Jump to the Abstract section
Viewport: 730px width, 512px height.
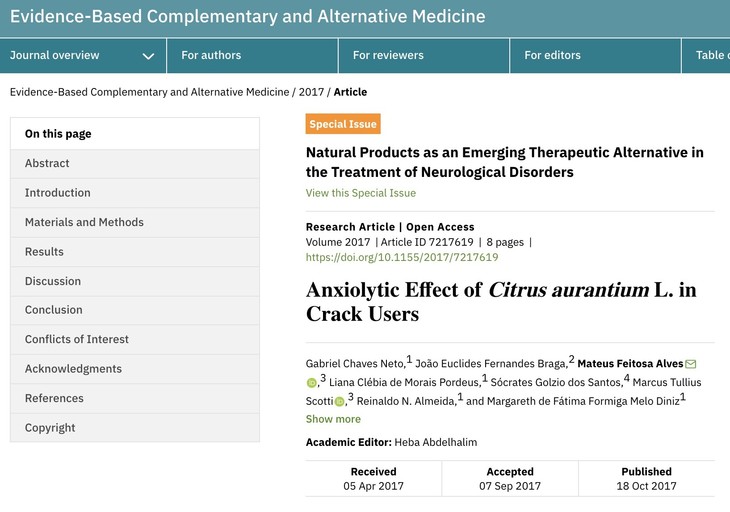[47, 163]
